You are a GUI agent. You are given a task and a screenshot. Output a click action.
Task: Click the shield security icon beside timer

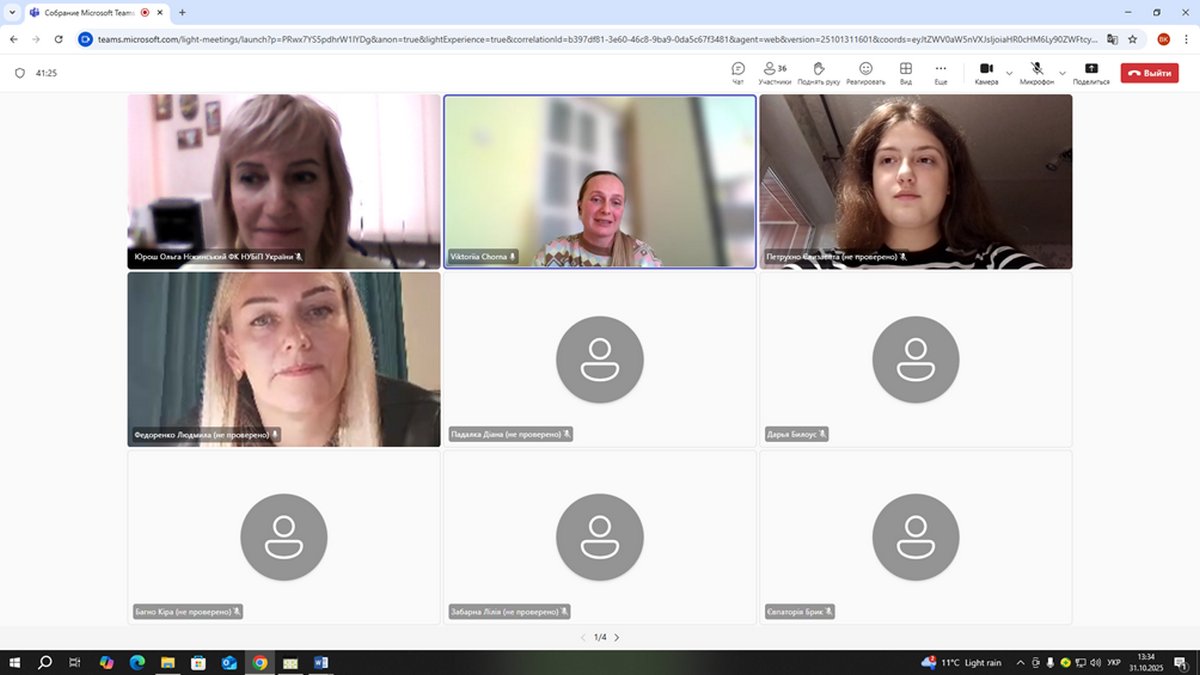(19, 73)
